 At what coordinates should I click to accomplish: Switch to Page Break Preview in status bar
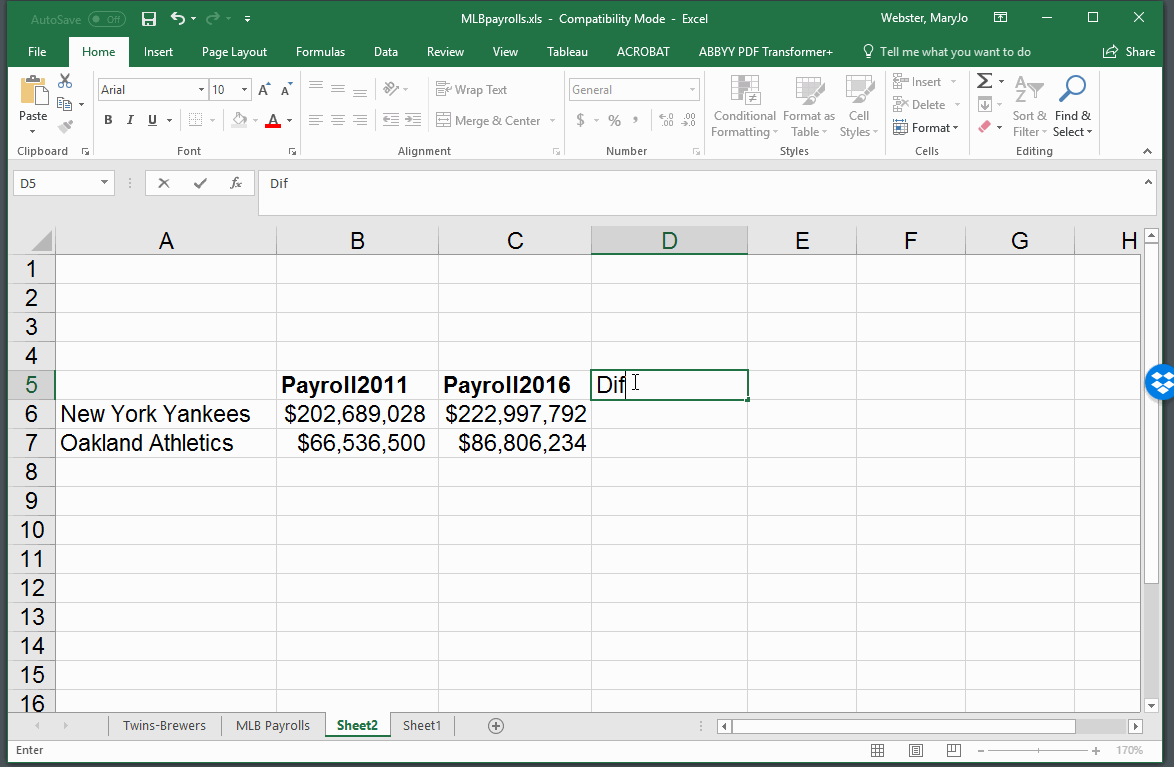tap(954, 751)
